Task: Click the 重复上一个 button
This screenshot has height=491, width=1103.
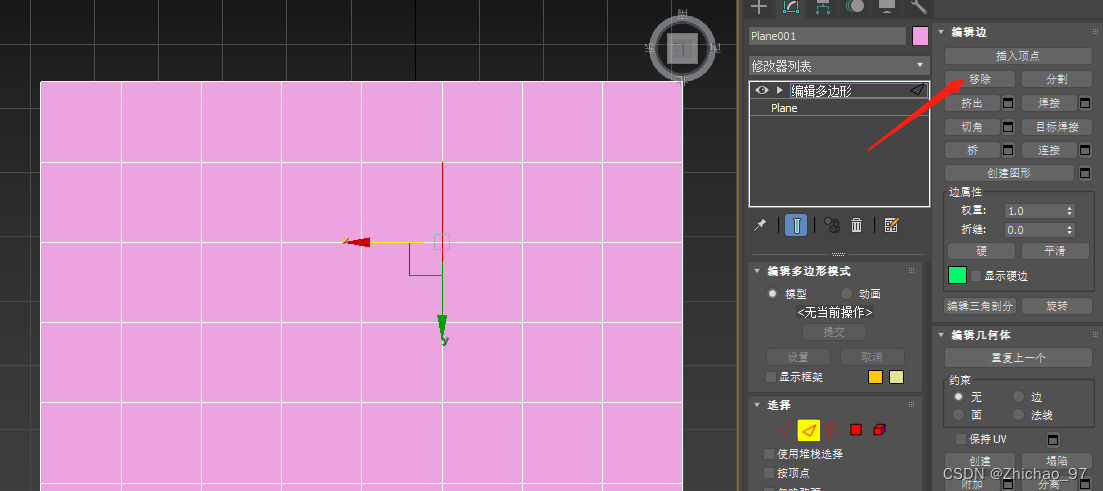Action: click(1018, 357)
